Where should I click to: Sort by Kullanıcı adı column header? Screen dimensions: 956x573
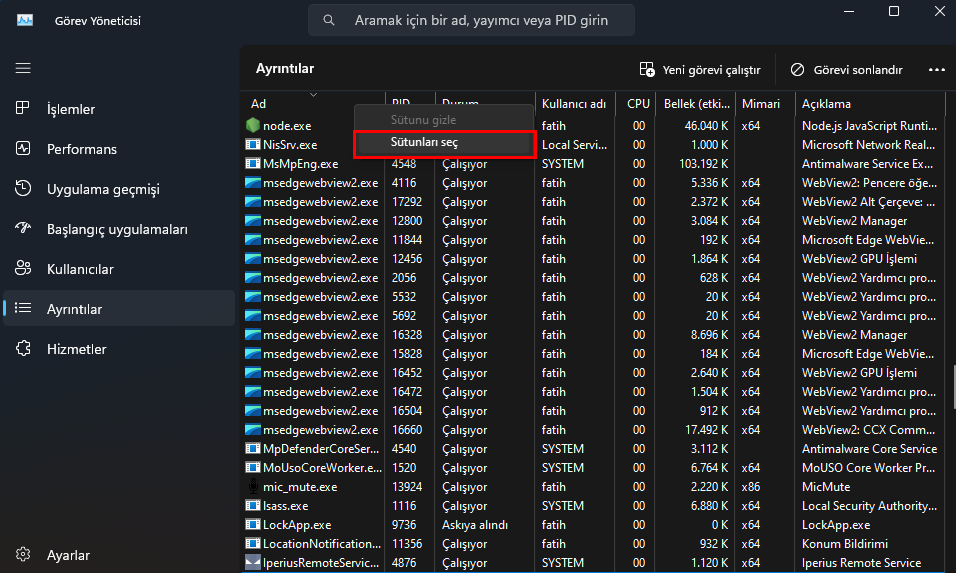tap(574, 104)
